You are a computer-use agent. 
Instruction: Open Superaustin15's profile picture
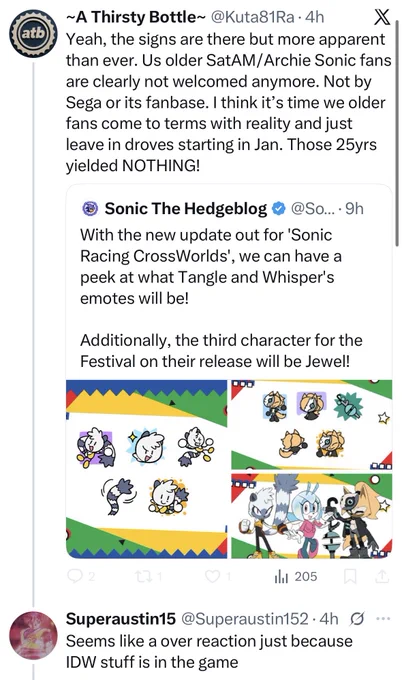(x=33, y=635)
